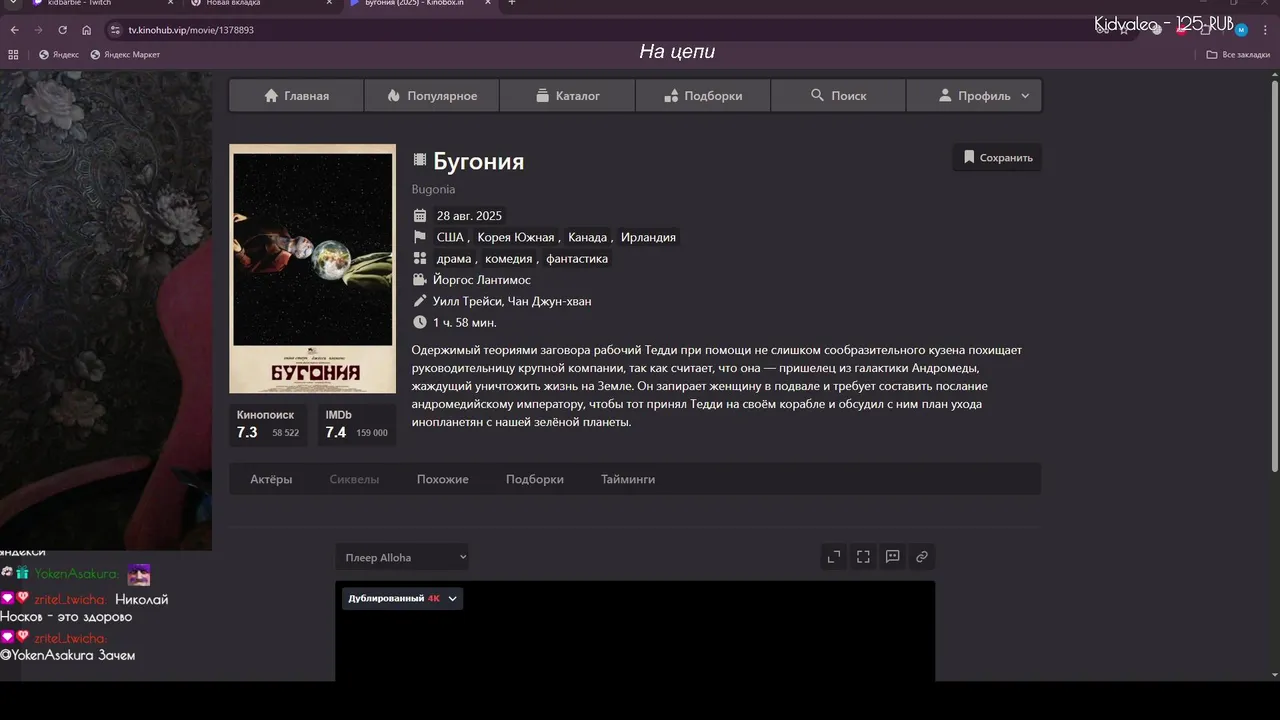Open the writers line Уилл Трейси, Чан Джун-хван
This screenshot has width=1280, height=720.
tap(512, 301)
